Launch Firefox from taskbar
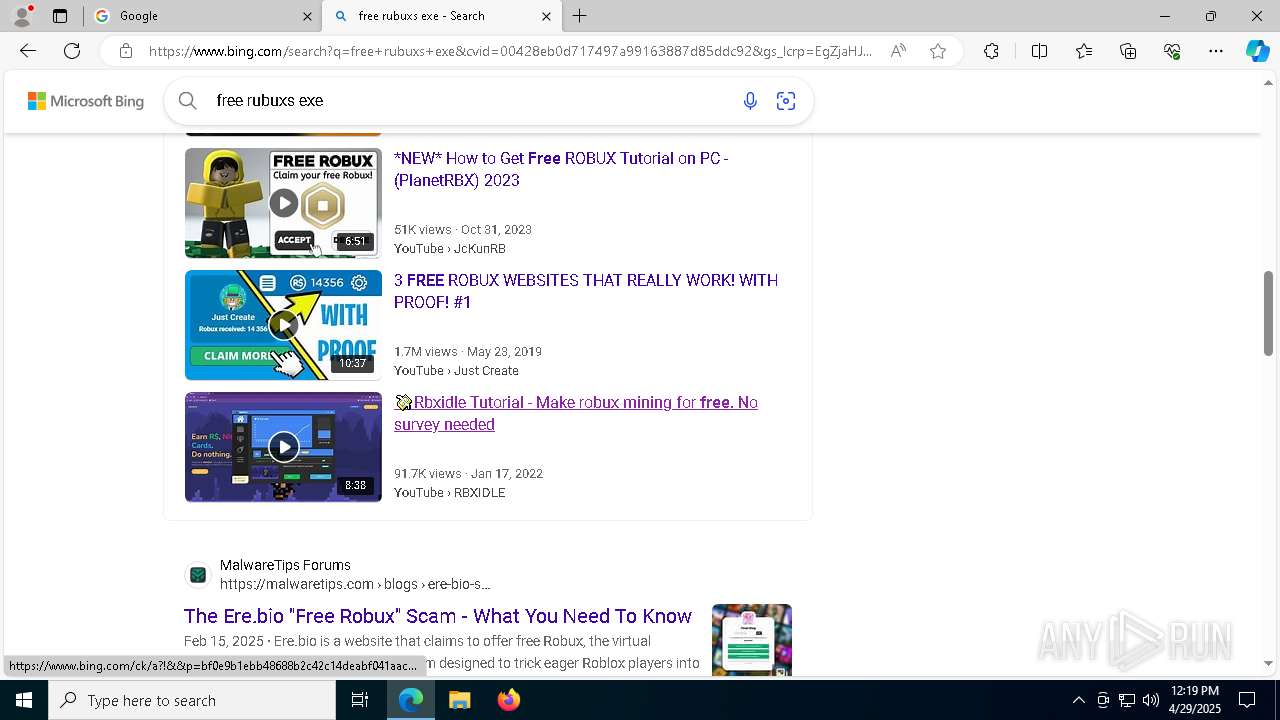 (x=508, y=700)
